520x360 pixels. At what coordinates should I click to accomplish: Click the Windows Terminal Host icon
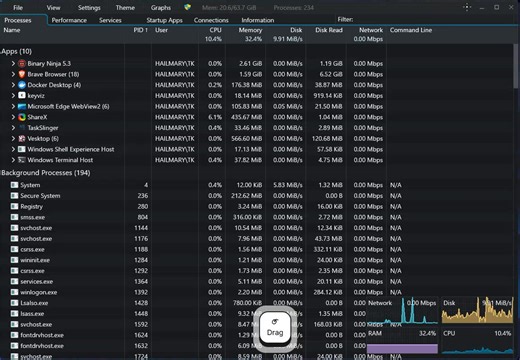tap(22, 160)
